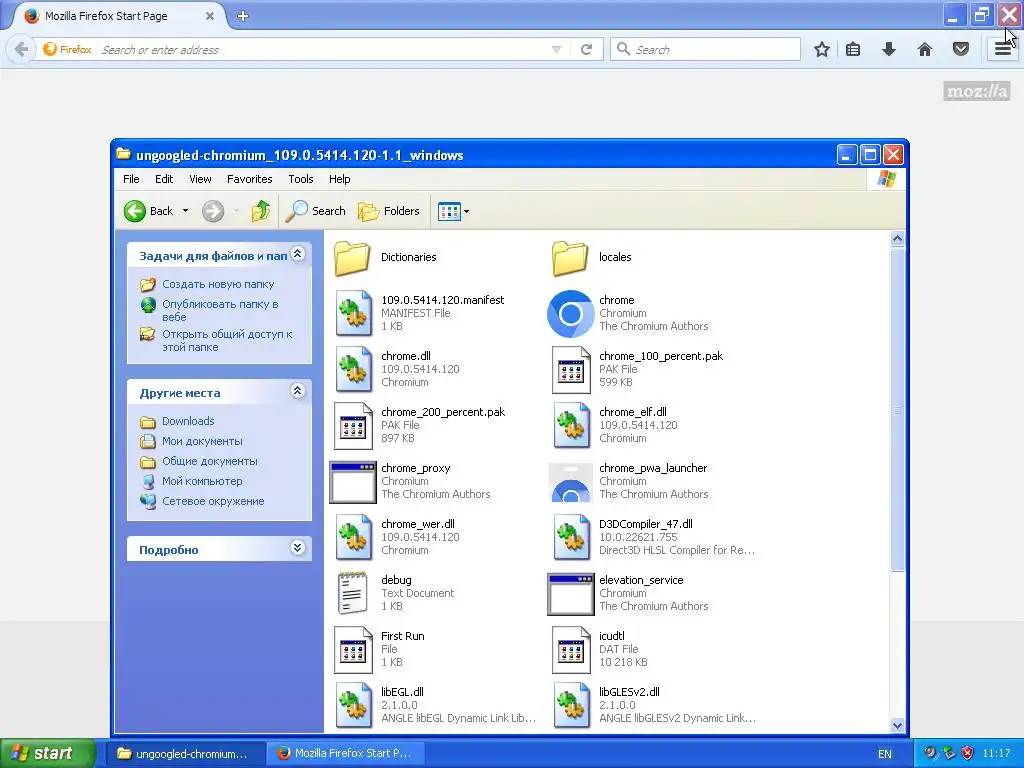Click Опубликовать папку в вебе link
Screen dimensions: 1024x768
pos(220,310)
